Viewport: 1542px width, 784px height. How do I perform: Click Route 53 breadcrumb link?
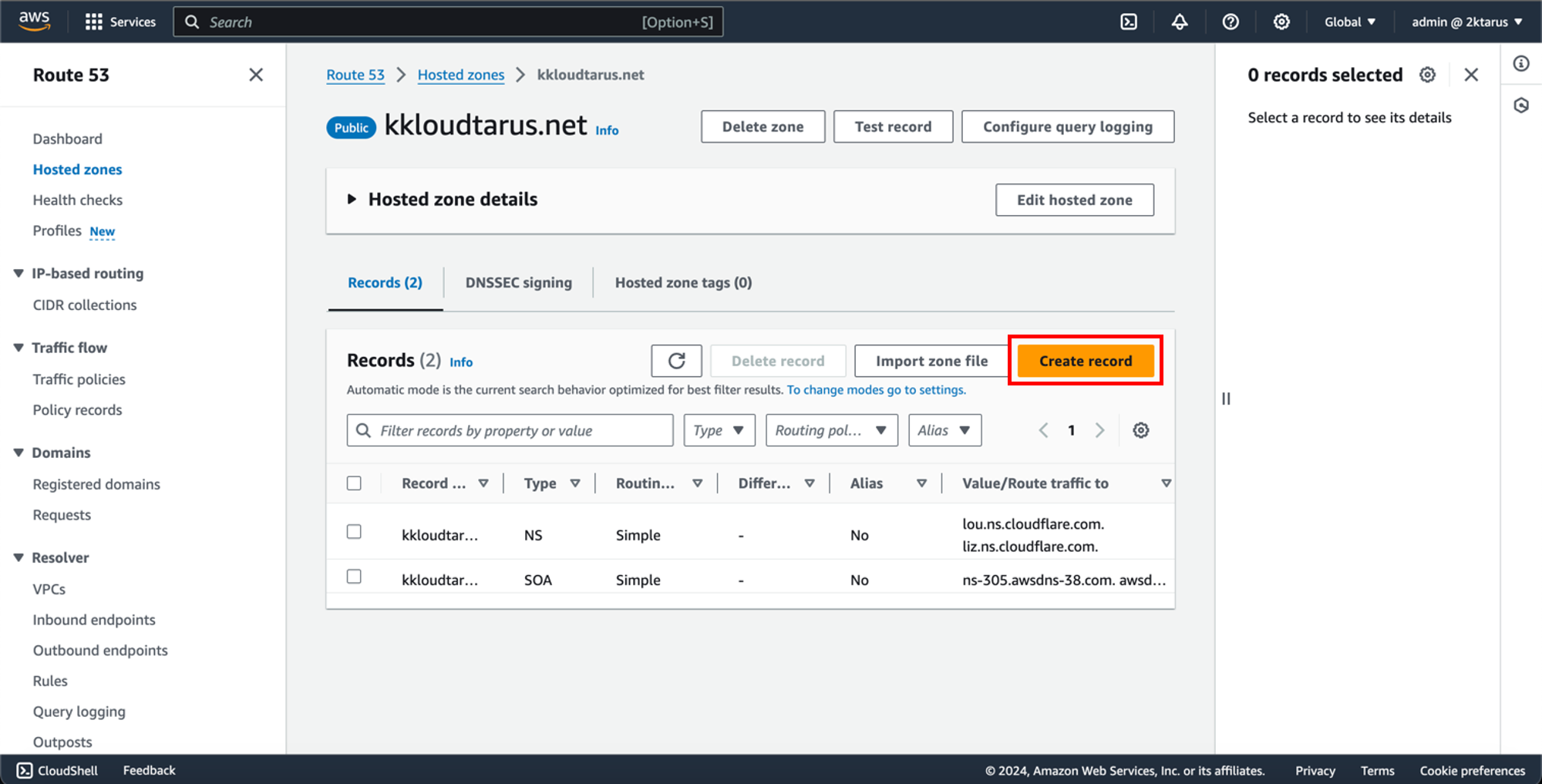point(355,75)
